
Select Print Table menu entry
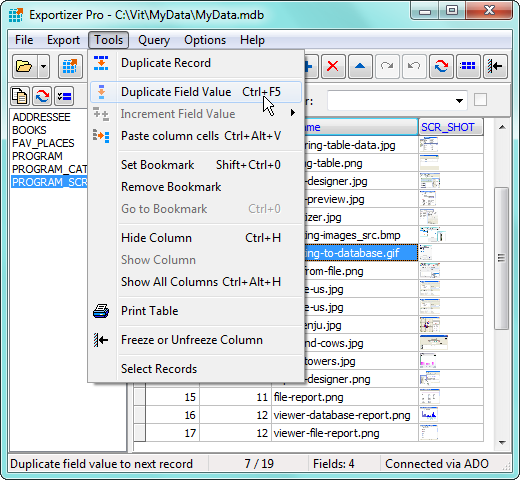coord(196,311)
